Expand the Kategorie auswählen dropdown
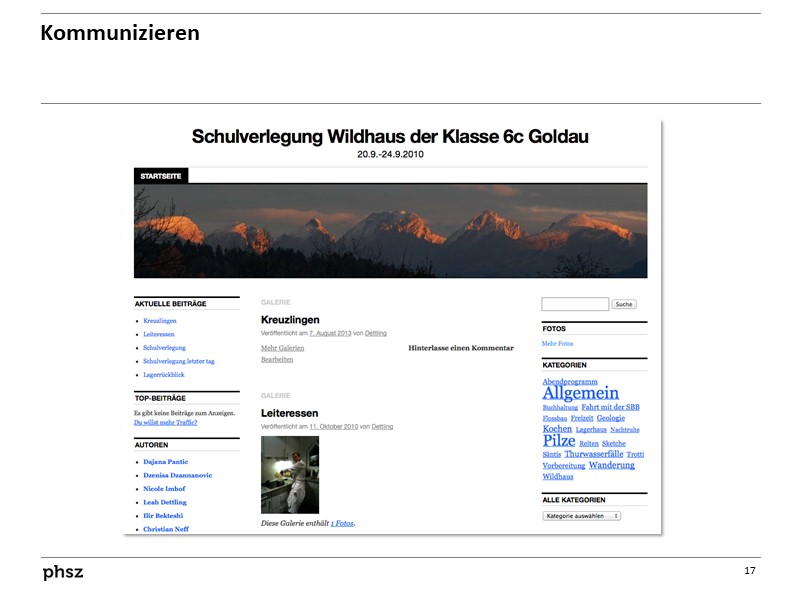The height and width of the screenshot is (600, 800). pos(581,516)
